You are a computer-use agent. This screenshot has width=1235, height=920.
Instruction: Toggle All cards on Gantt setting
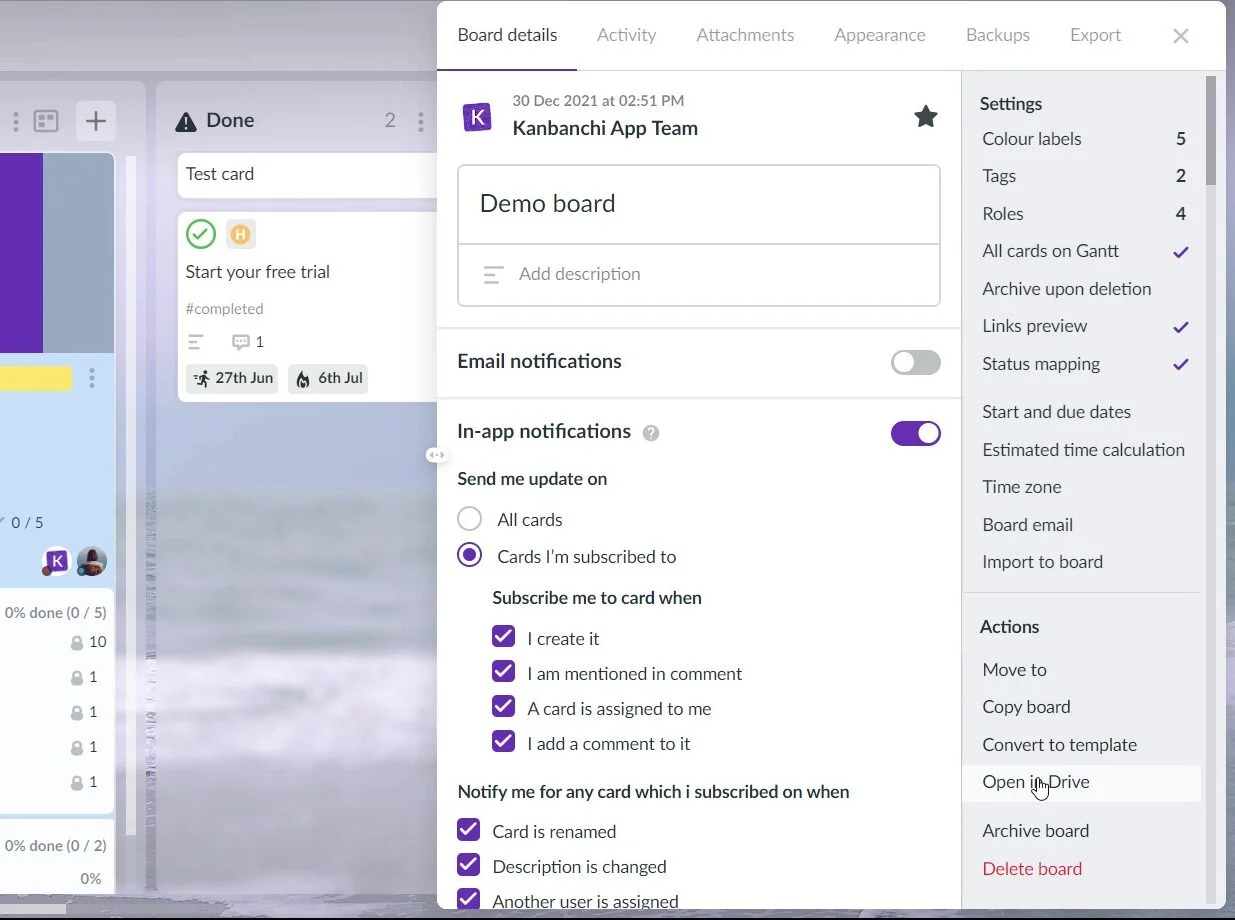pyautogui.click(x=1083, y=251)
